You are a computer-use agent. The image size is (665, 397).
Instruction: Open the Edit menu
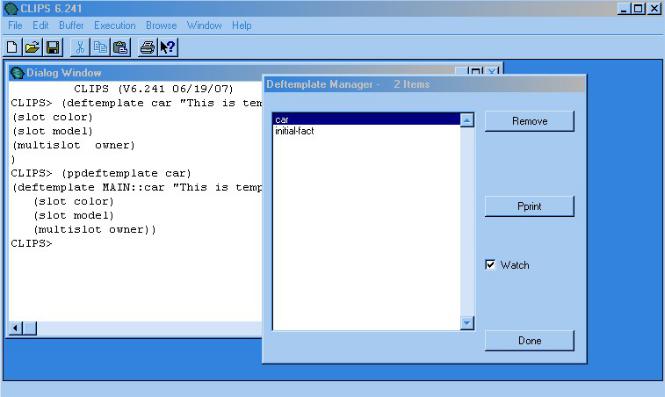pyautogui.click(x=40, y=25)
